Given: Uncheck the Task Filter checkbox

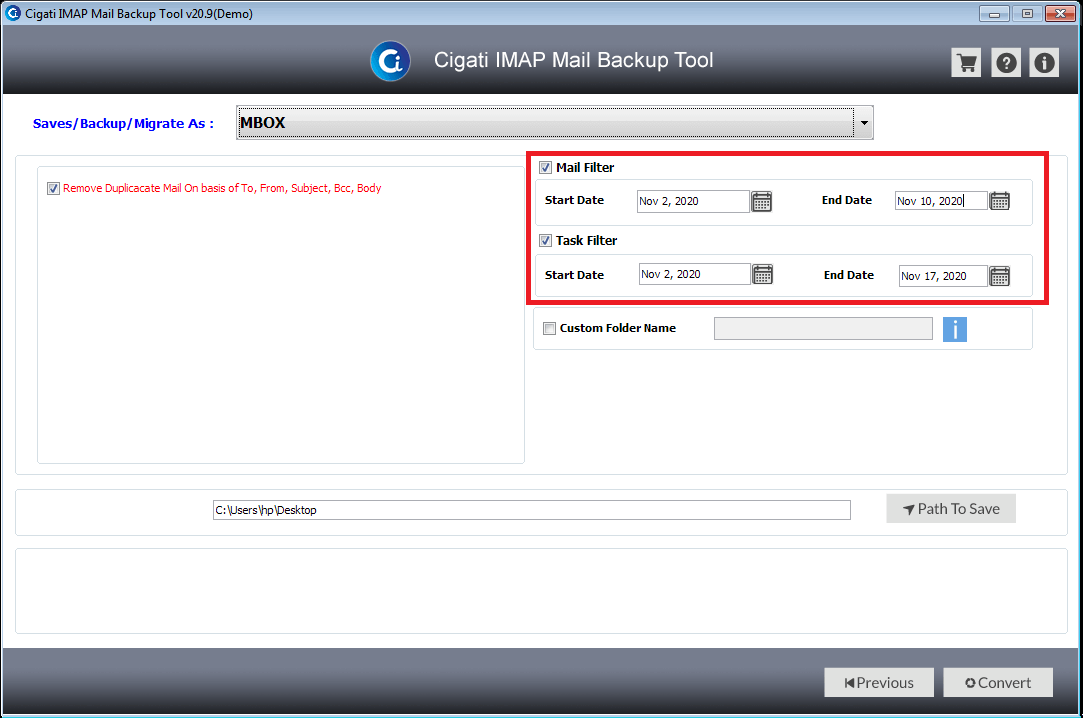Looking at the screenshot, I should tap(546, 240).
